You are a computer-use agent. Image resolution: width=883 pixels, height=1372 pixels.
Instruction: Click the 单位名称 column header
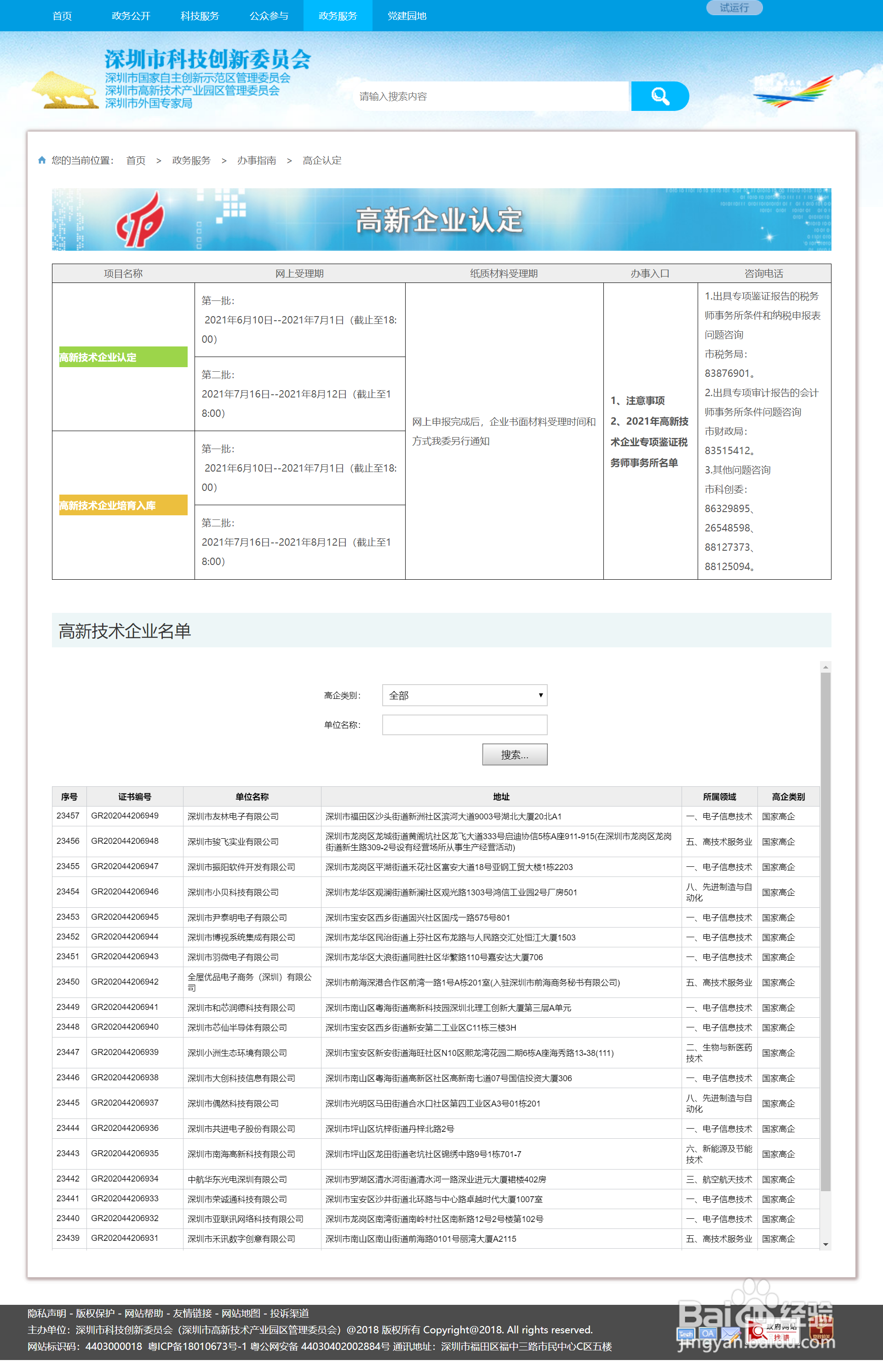click(252, 797)
